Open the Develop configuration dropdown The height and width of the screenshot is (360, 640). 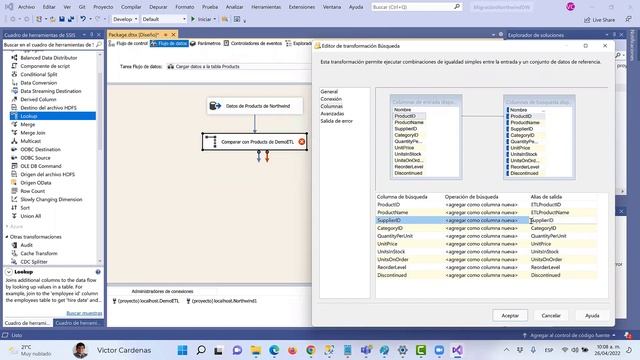(x=124, y=19)
